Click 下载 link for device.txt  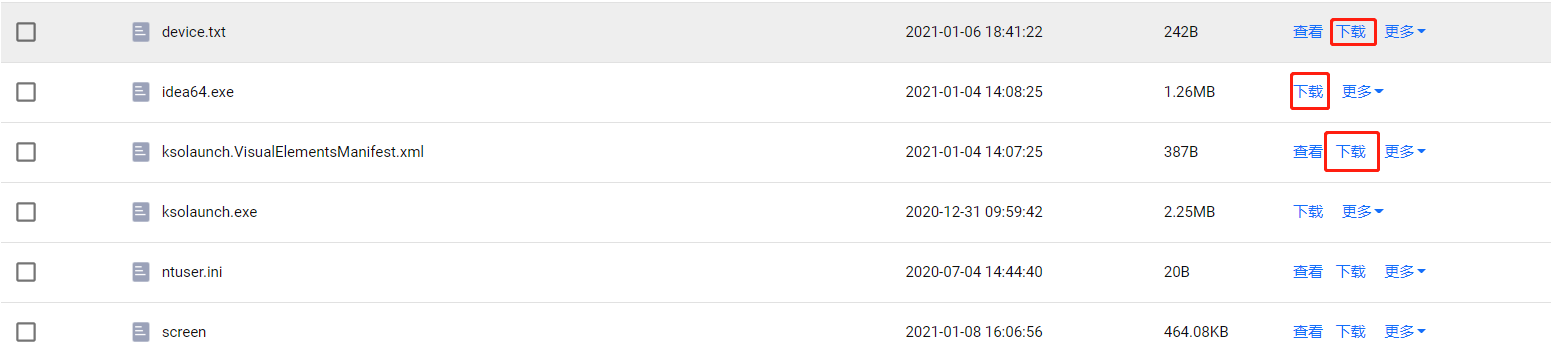1351,32
